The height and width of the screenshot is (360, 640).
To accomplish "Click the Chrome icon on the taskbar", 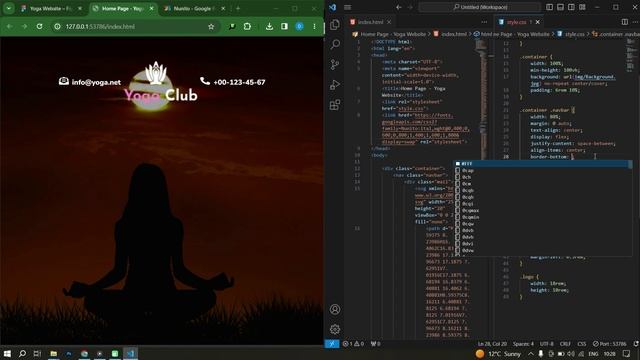I will 84,353.
